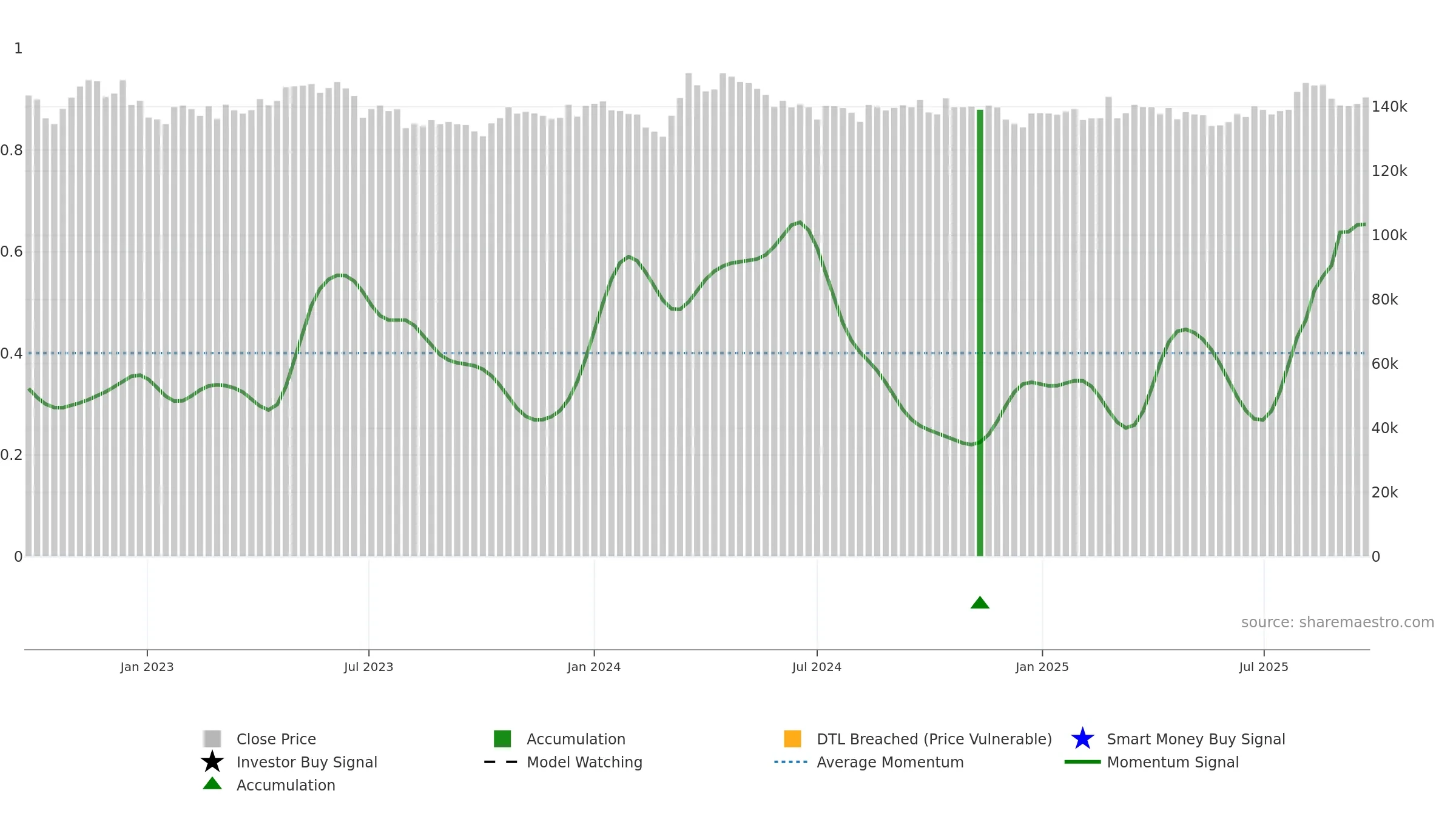Click the Jan 2023 axis label
The image size is (1456, 819).
tap(147, 667)
